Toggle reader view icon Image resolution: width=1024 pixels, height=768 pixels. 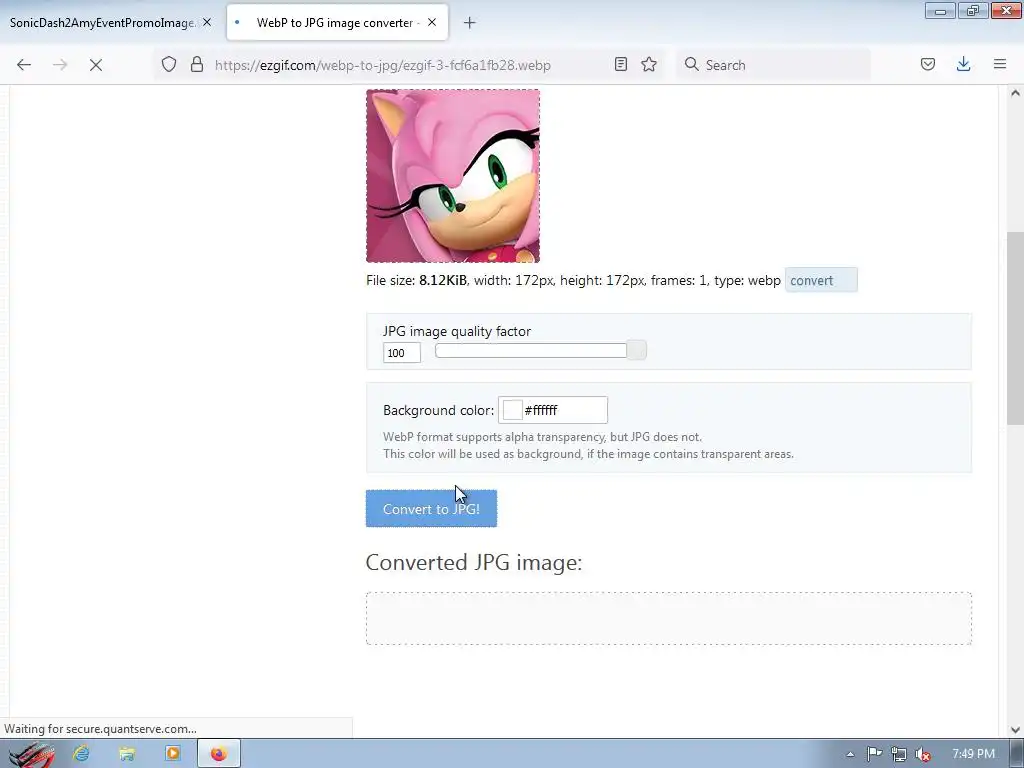coord(621,65)
